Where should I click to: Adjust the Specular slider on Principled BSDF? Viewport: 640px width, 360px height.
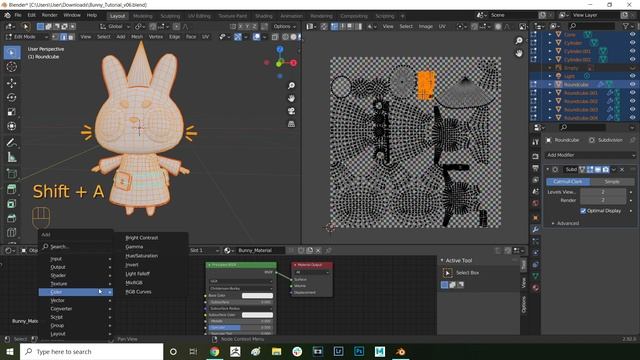[240, 327]
